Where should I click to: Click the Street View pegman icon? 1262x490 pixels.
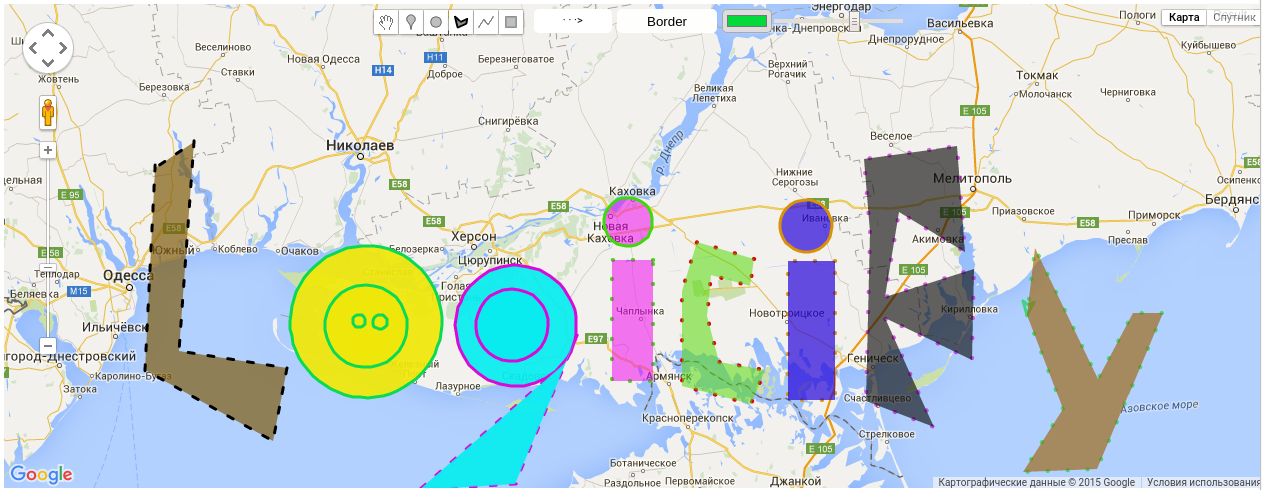pyautogui.click(x=48, y=113)
